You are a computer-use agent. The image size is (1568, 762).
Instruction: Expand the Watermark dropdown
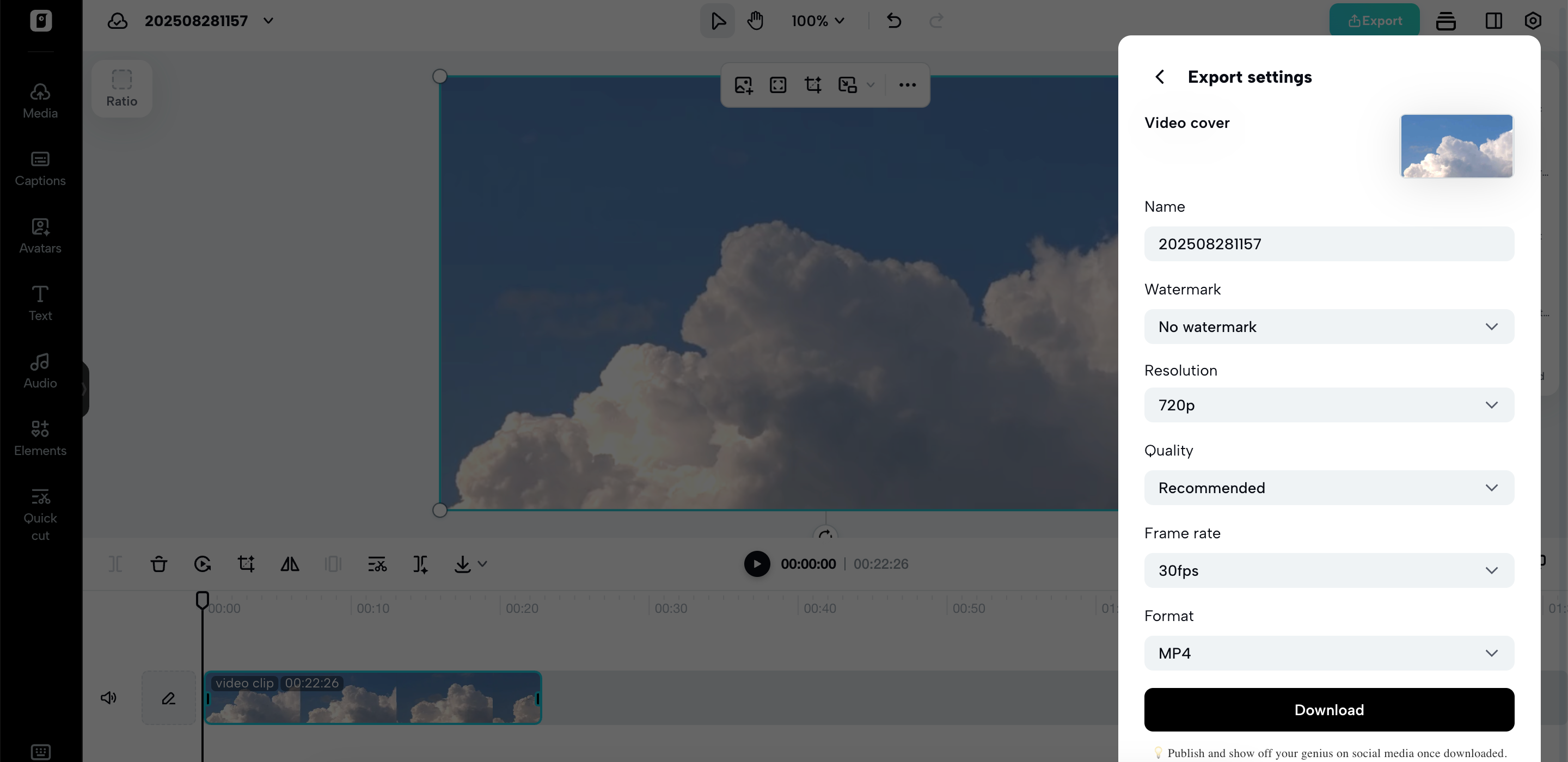click(x=1329, y=327)
